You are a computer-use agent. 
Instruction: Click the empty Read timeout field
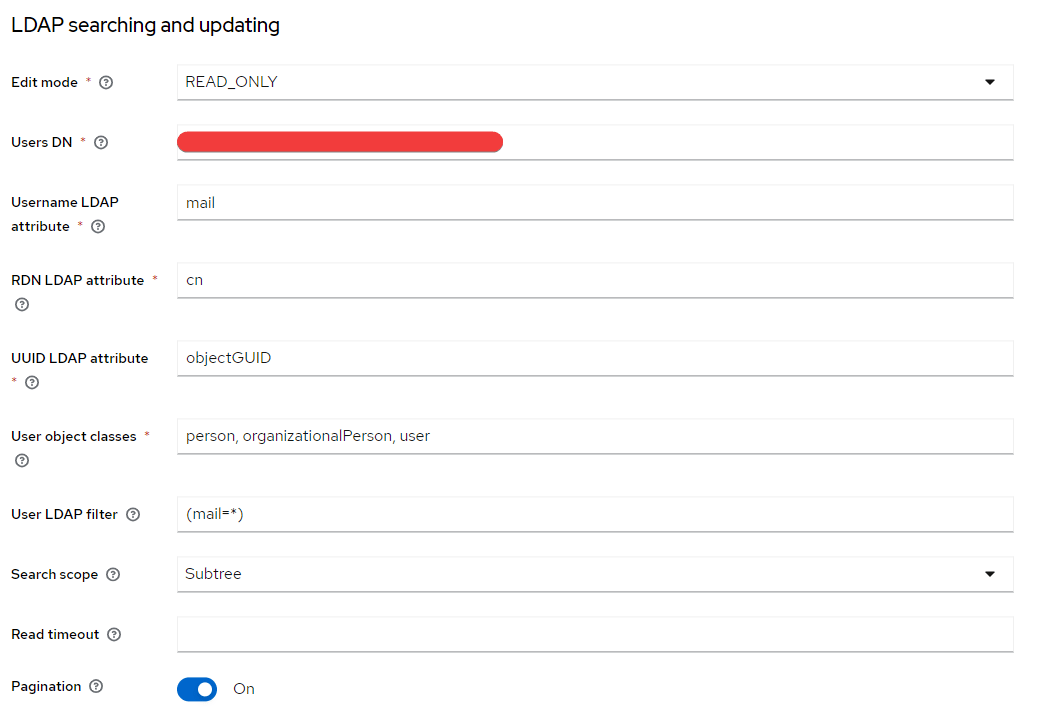(595, 634)
